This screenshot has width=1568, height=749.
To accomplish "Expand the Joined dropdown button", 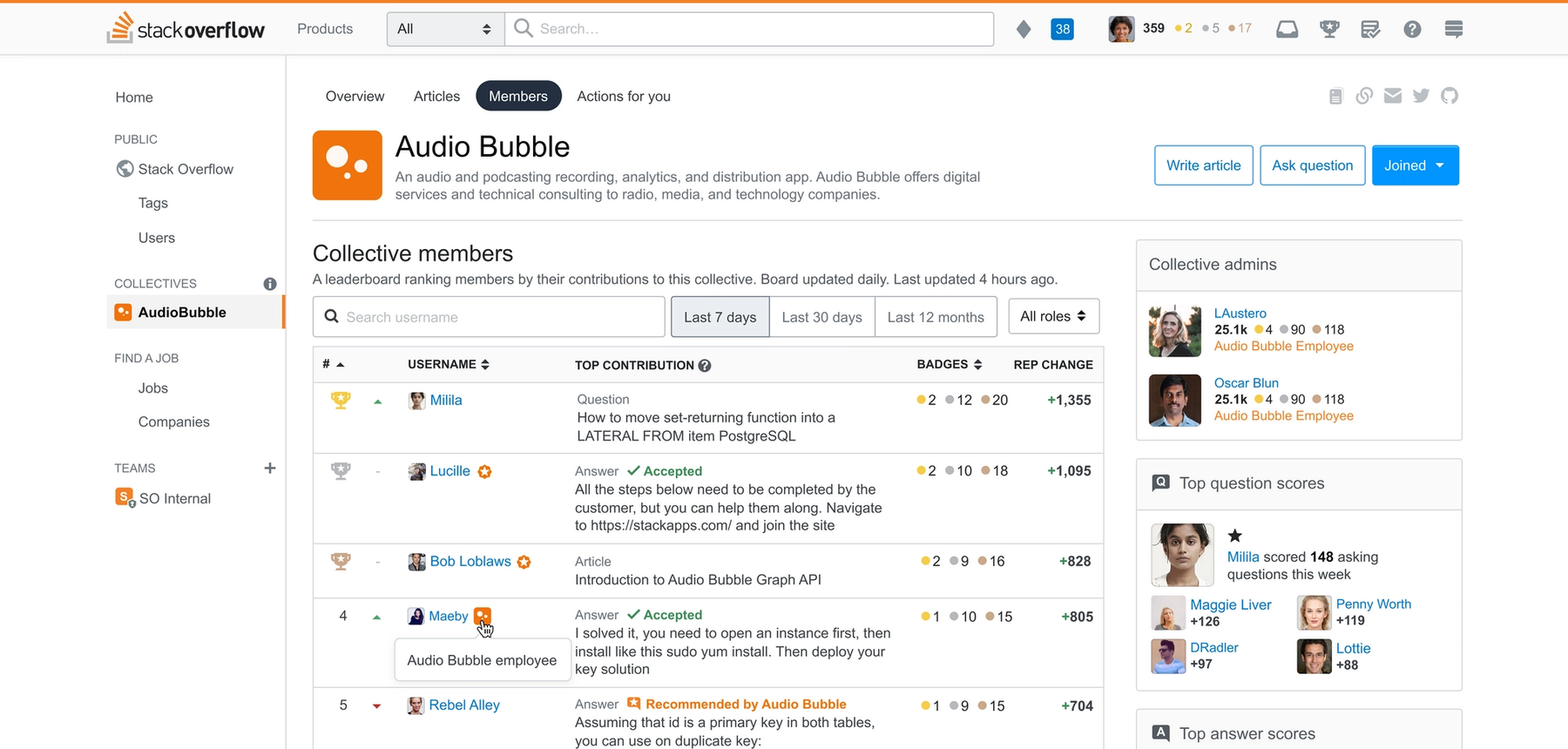I will 1415,165.
